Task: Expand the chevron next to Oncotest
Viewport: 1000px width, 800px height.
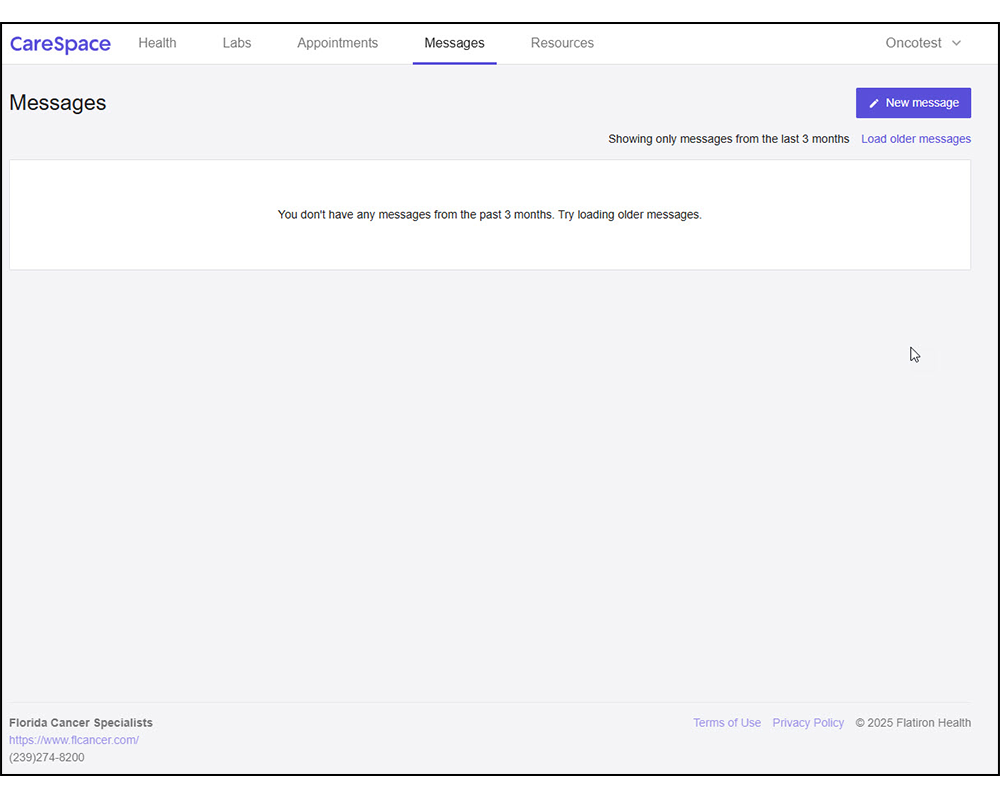Action: click(x=957, y=43)
